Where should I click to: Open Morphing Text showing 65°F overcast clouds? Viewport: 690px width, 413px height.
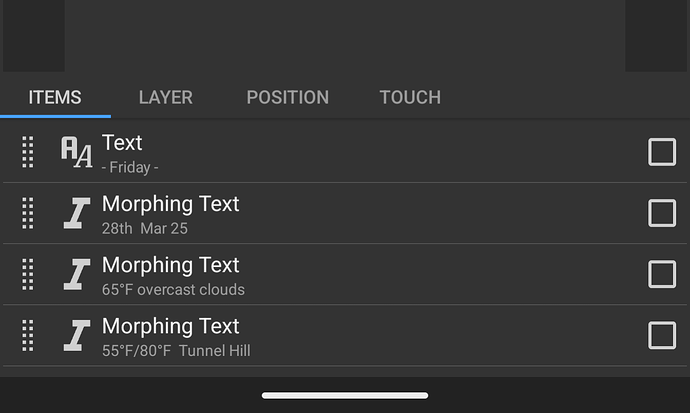[345, 274]
